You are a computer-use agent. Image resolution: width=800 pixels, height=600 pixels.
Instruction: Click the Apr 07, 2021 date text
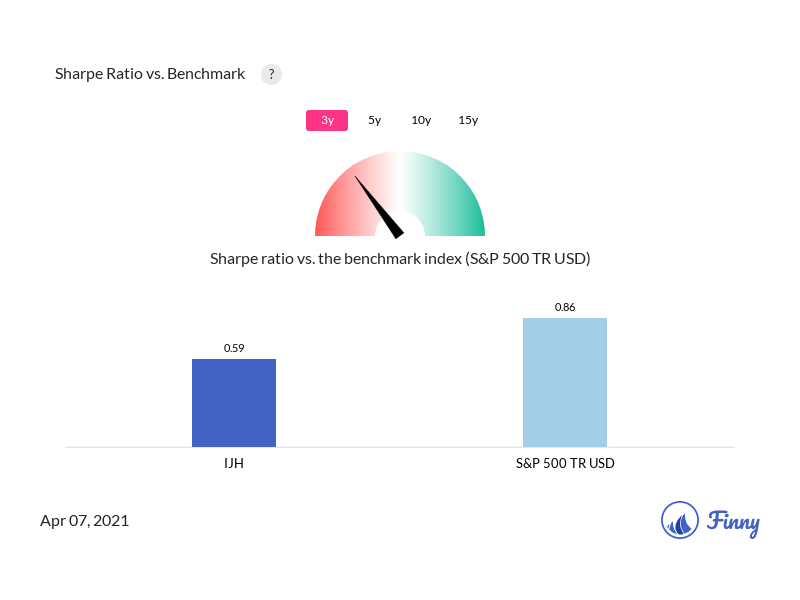[x=85, y=521]
